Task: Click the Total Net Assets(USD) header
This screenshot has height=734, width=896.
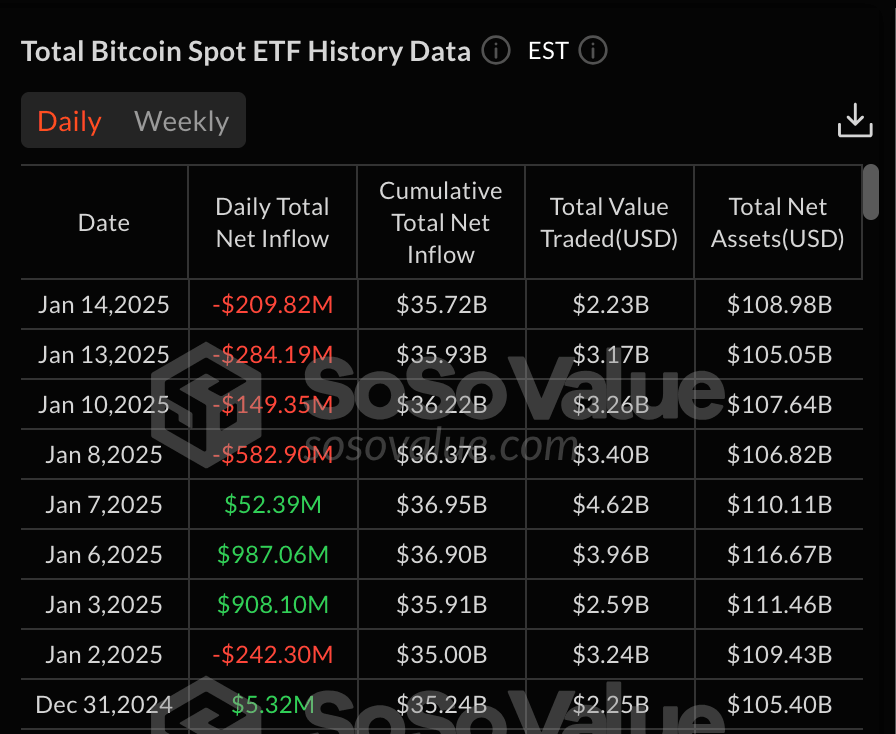Action: 778,223
